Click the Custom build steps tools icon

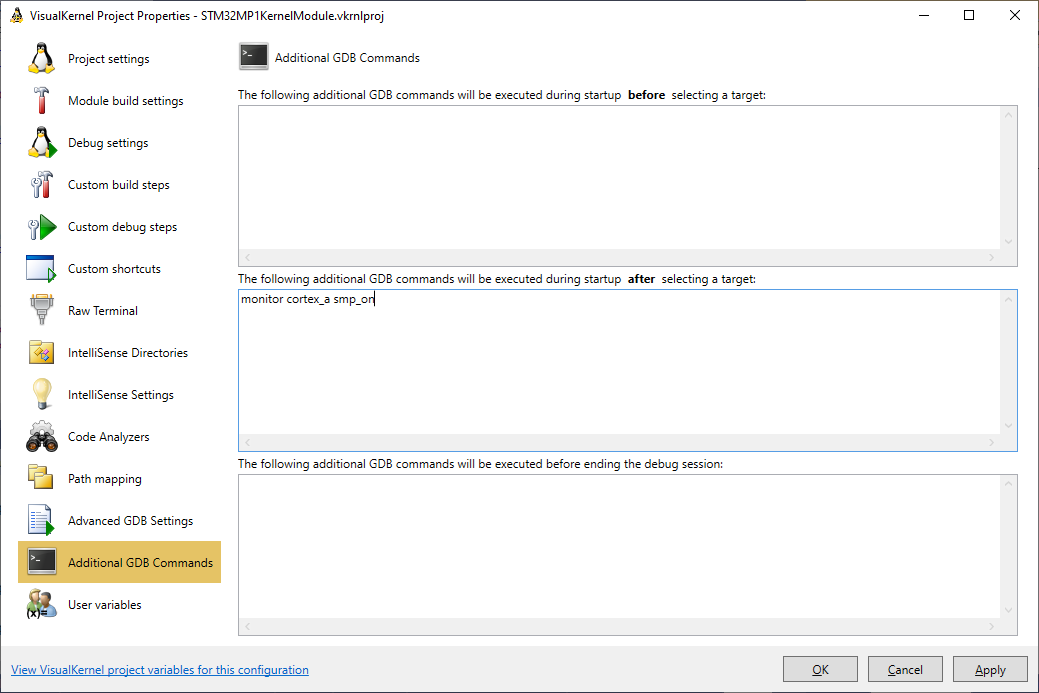(x=41, y=185)
